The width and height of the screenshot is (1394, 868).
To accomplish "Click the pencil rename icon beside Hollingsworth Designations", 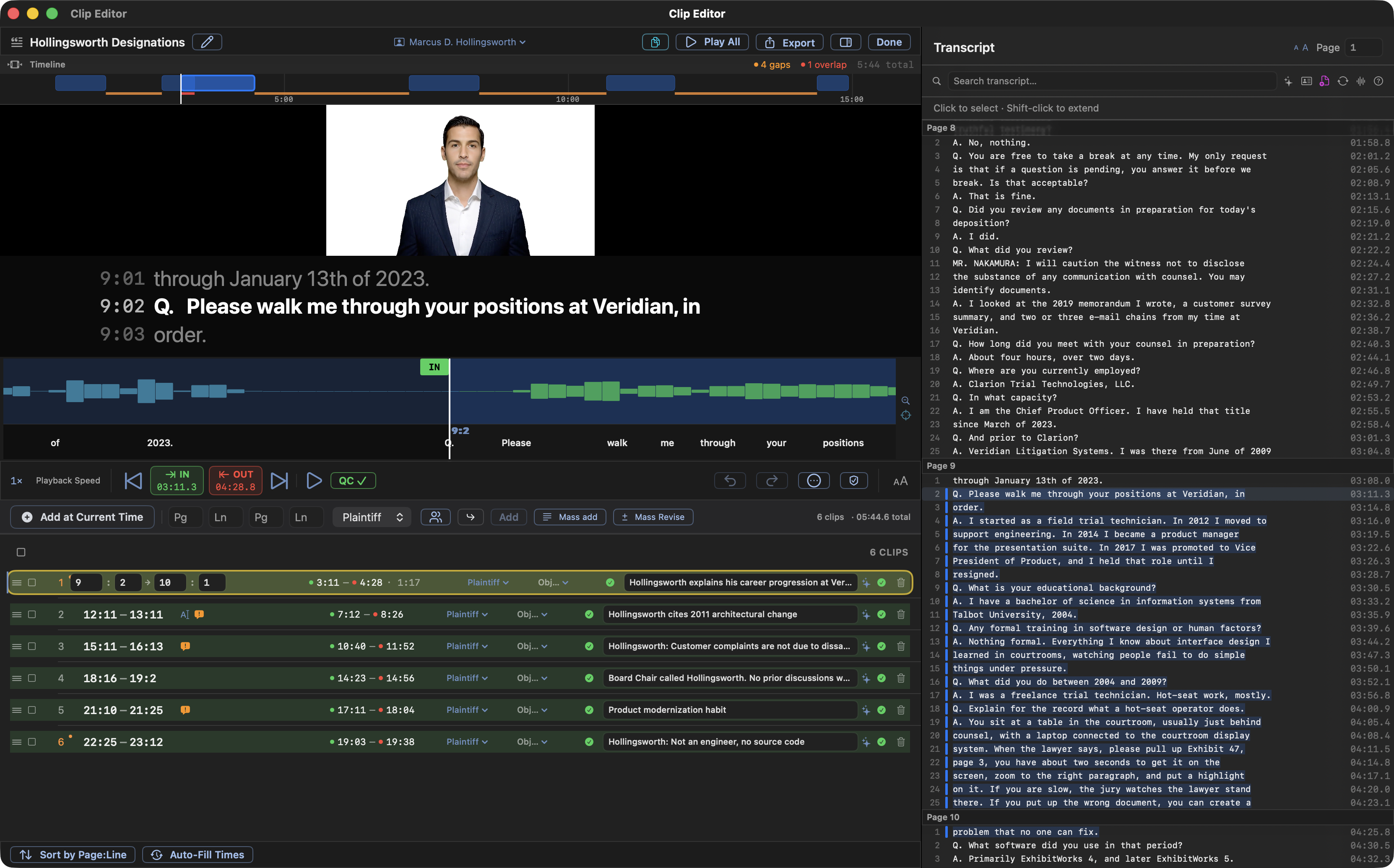I will 207,42.
